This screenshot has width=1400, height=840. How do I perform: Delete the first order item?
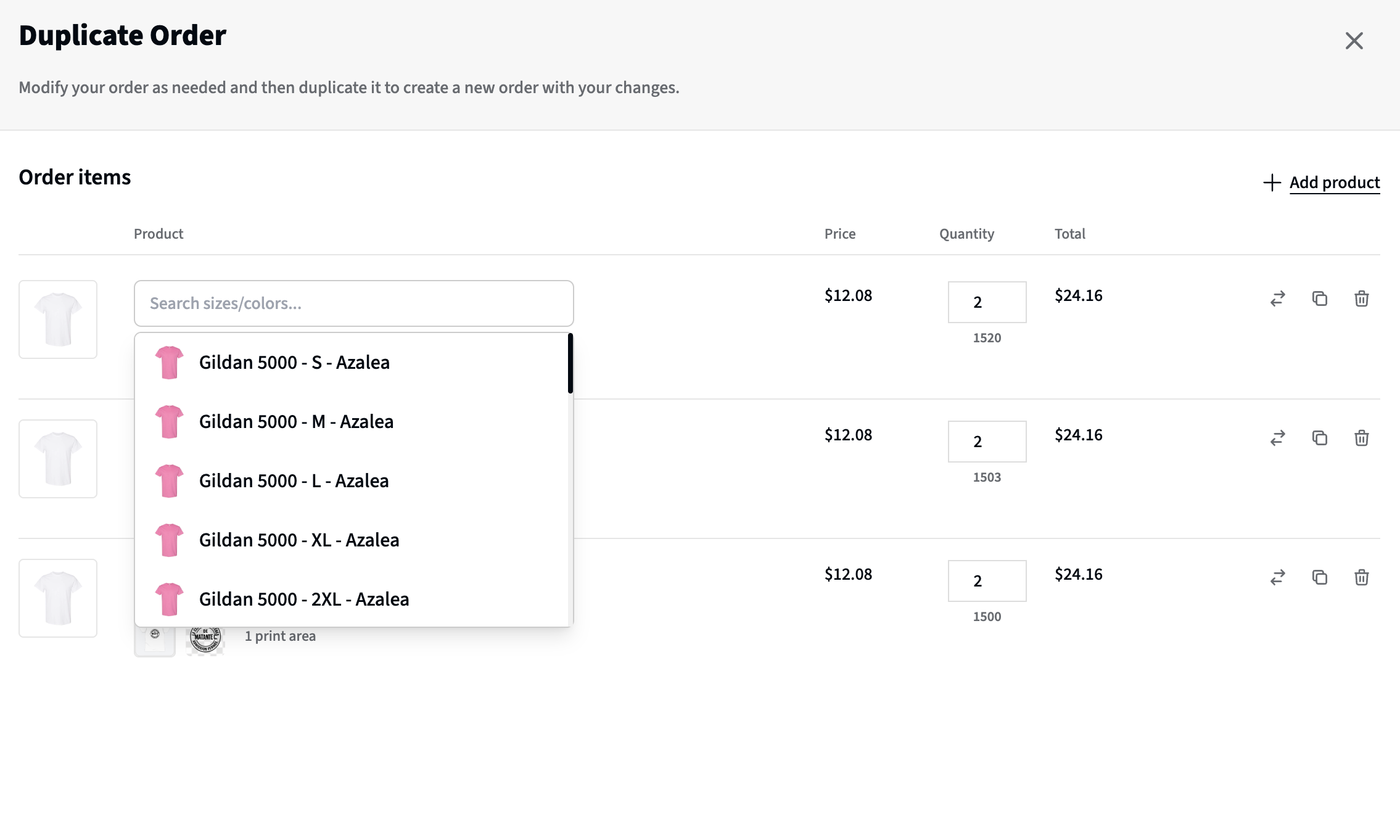[1361, 299]
